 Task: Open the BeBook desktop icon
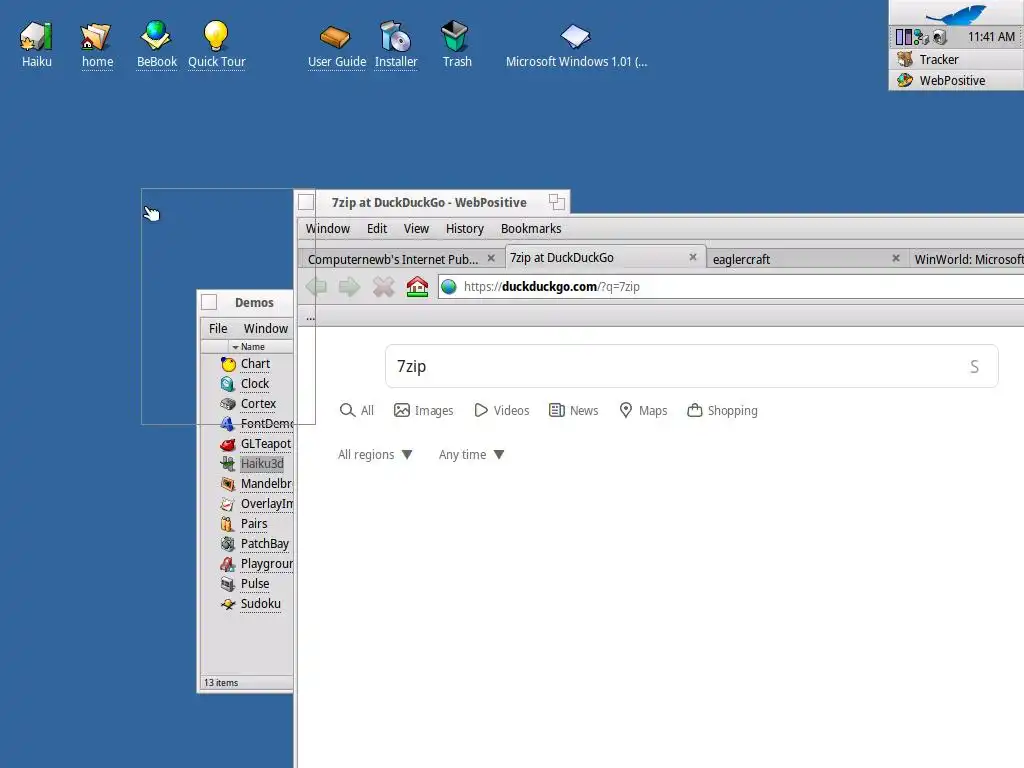click(156, 37)
